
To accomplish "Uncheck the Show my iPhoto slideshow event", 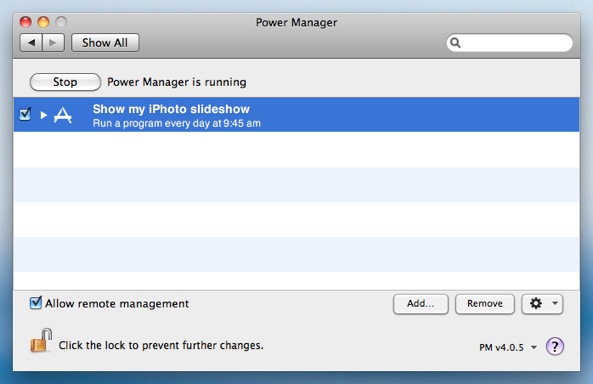I will (25, 114).
